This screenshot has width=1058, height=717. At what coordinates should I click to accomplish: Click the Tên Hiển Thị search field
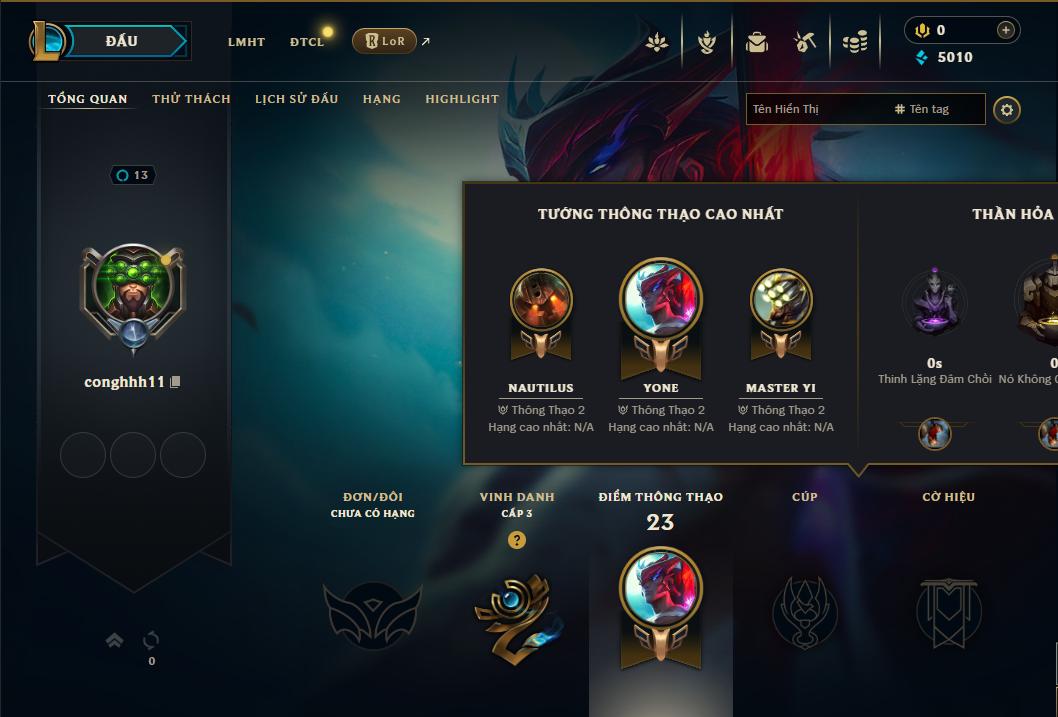coord(816,109)
